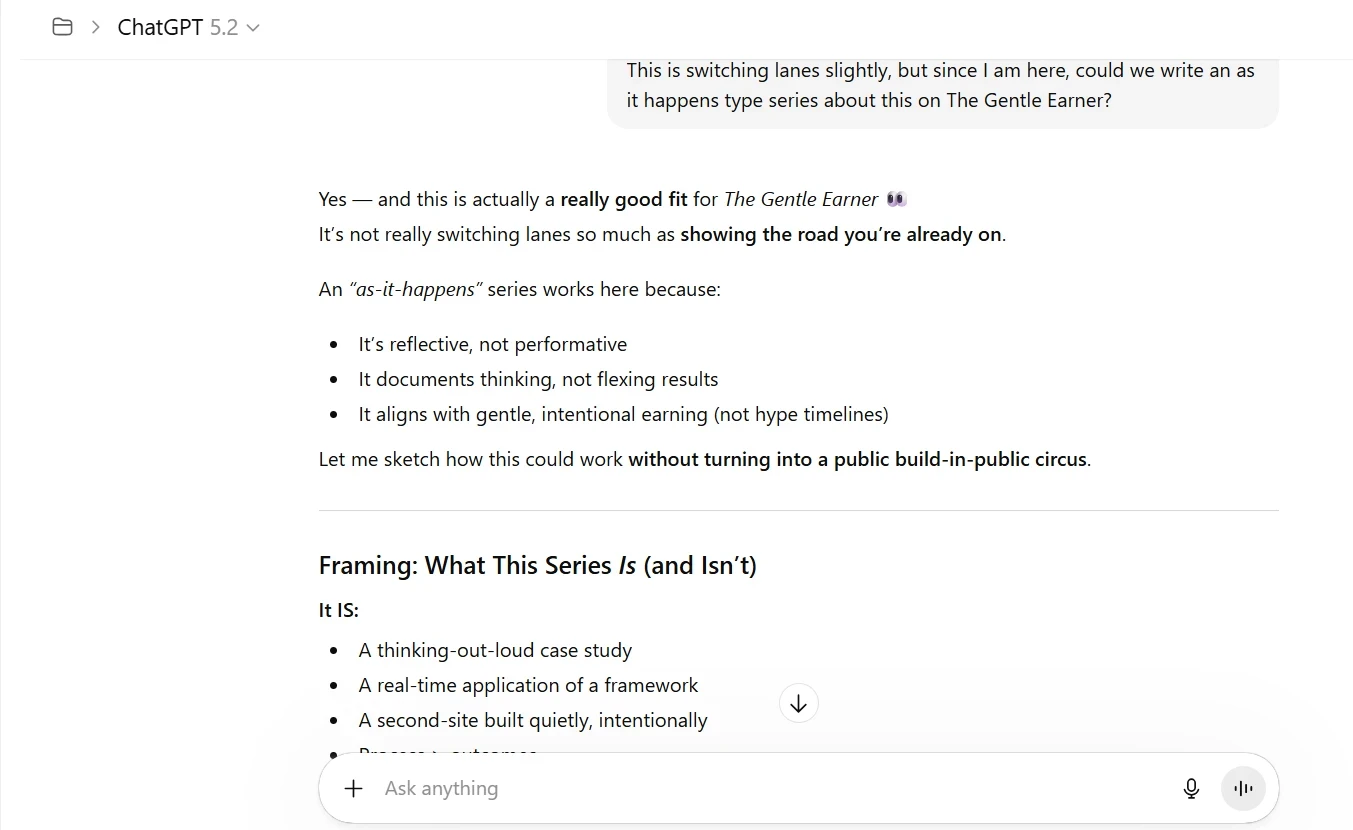Screen dimensions: 1353x830
Task: Open the attachment menu with the plus icon
Action: pyautogui.click(x=353, y=788)
